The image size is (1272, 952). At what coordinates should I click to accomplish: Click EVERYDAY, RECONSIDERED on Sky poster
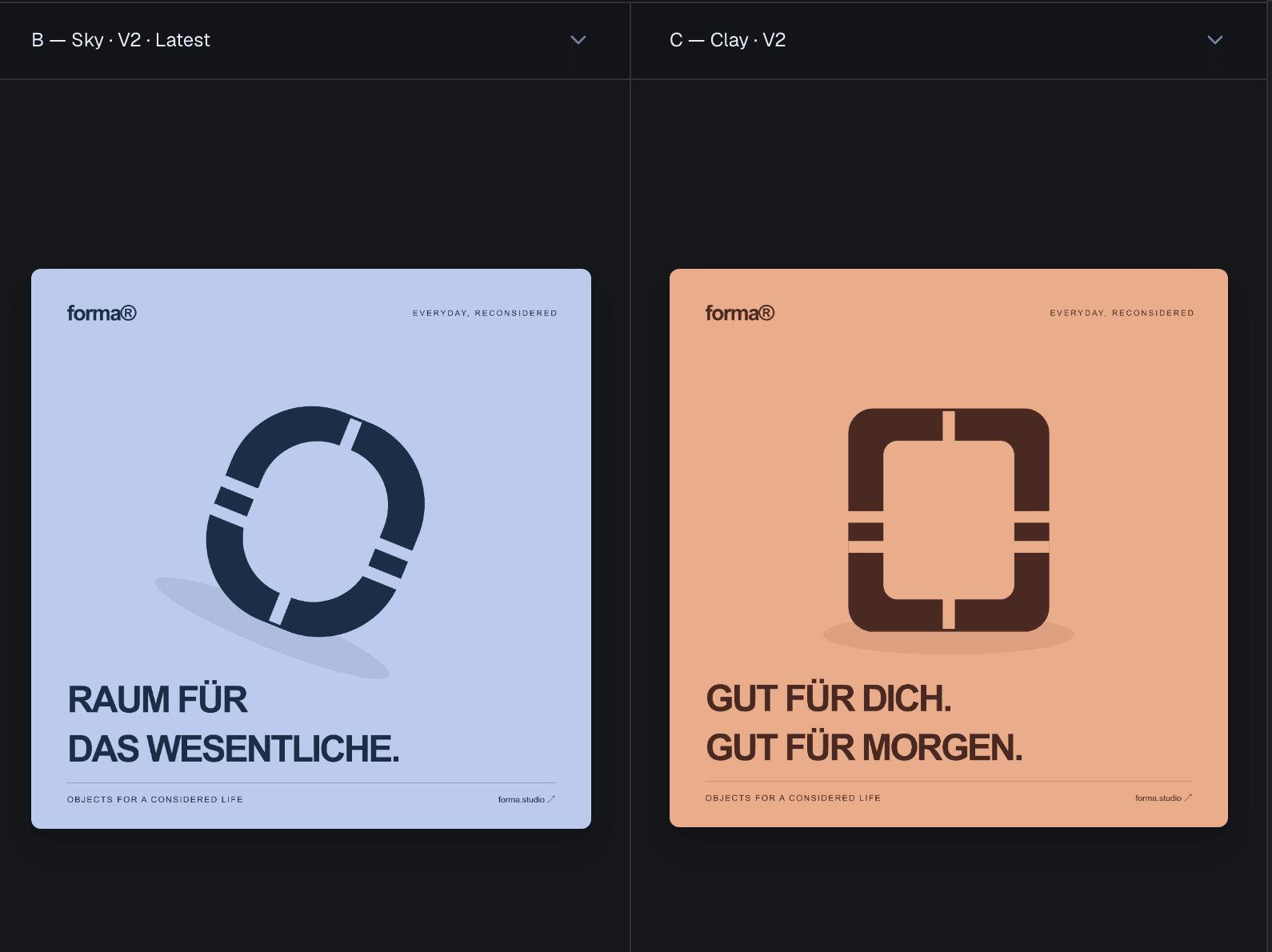point(485,313)
